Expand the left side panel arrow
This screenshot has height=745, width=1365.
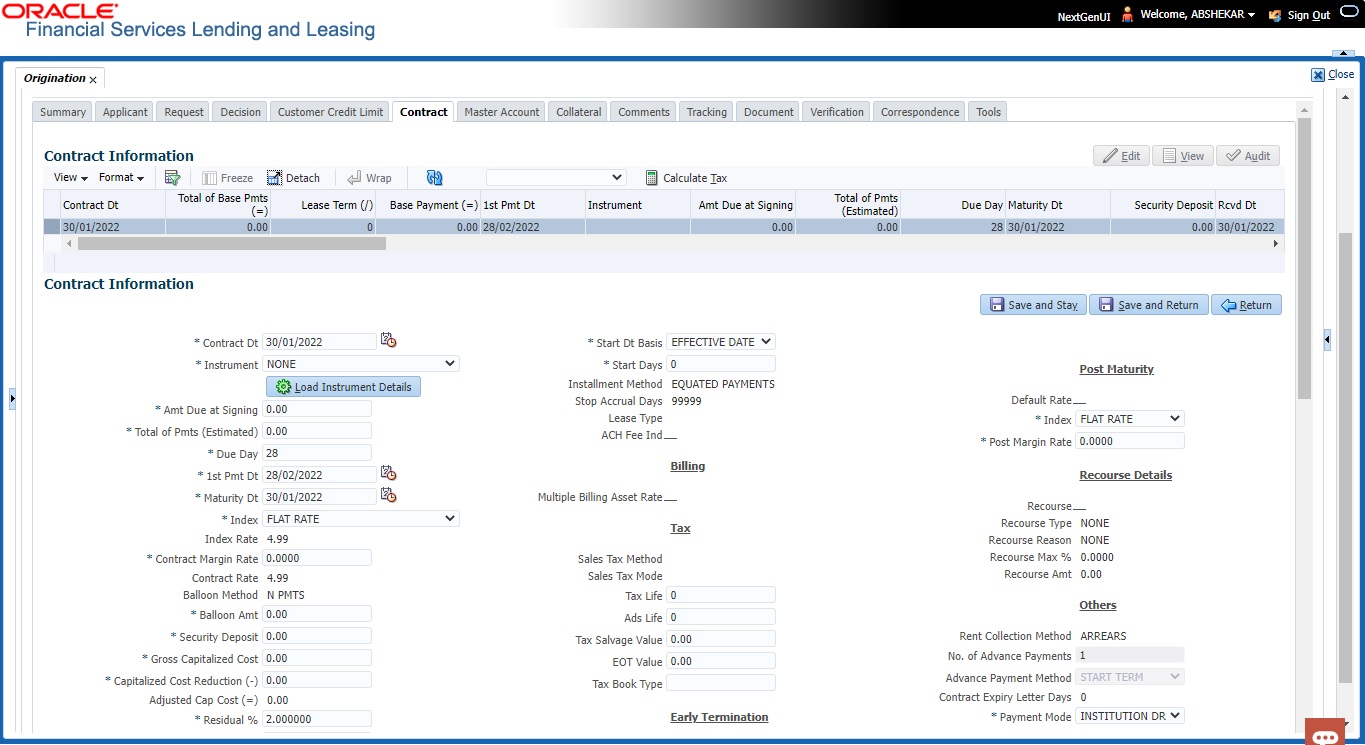click(12, 399)
